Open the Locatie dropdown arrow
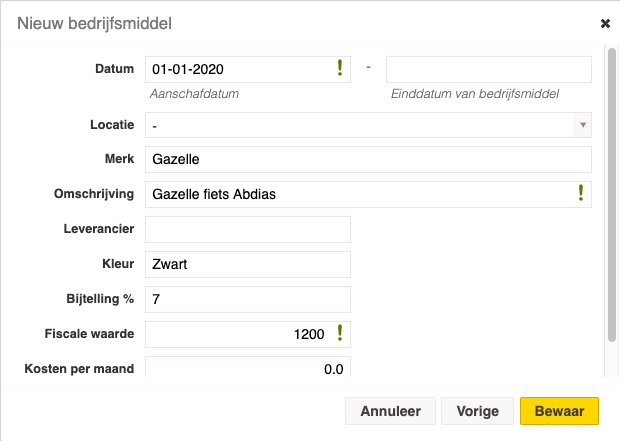 (x=582, y=125)
